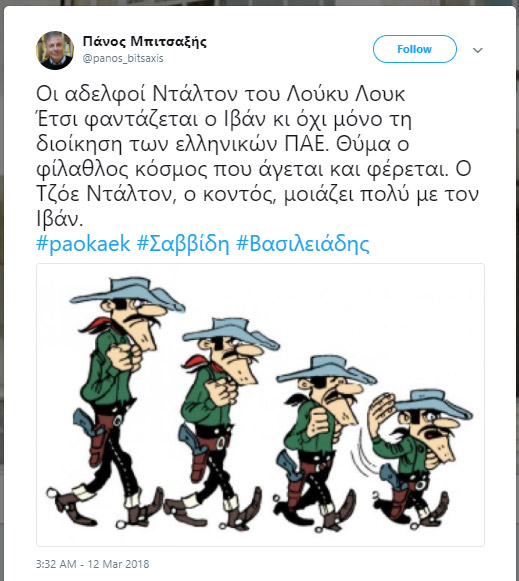This screenshot has width=519, height=581.
Task: Open the attached Dalton brothers cartoon image
Action: (260, 405)
